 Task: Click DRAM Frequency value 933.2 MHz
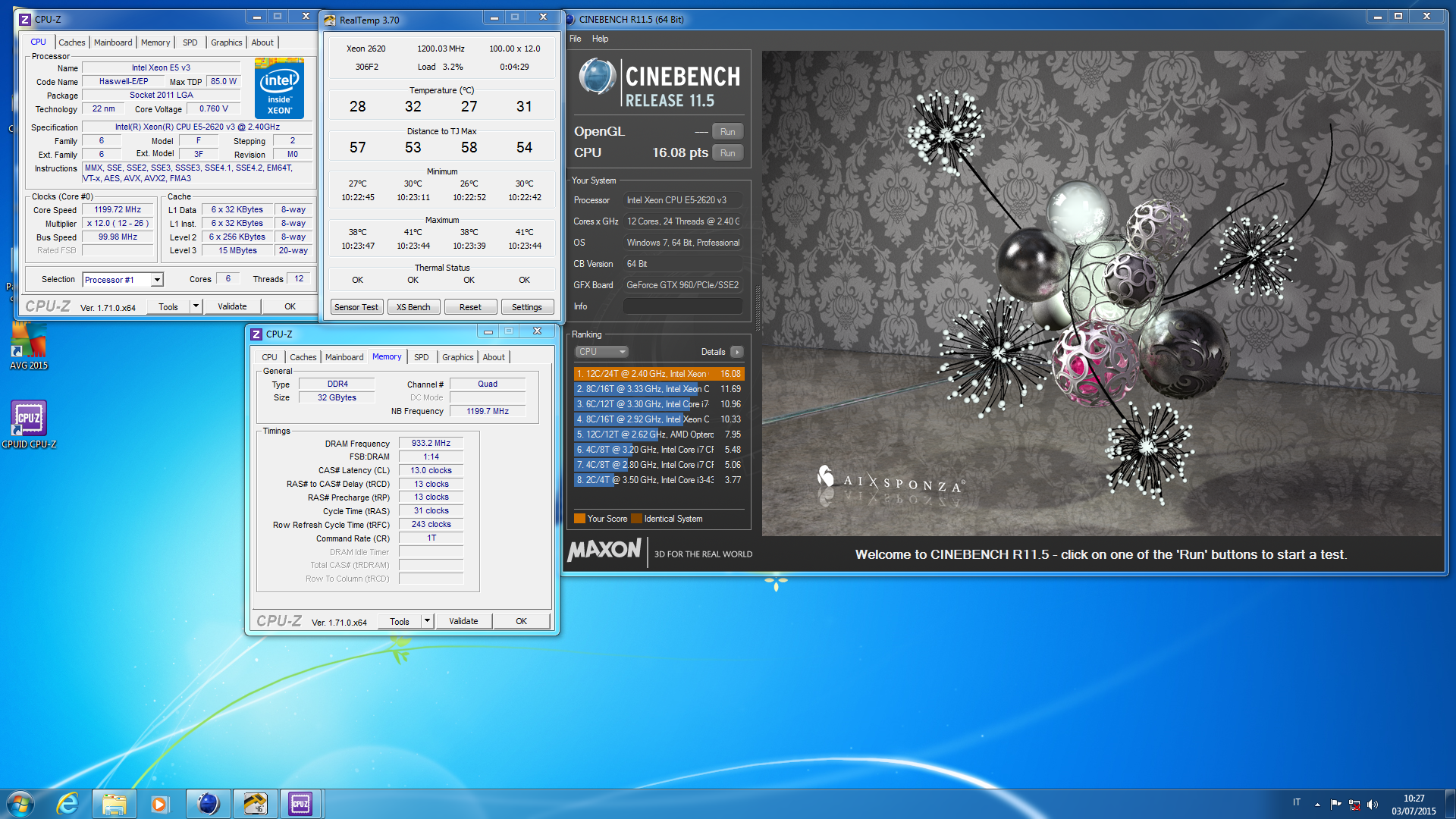click(431, 443)
